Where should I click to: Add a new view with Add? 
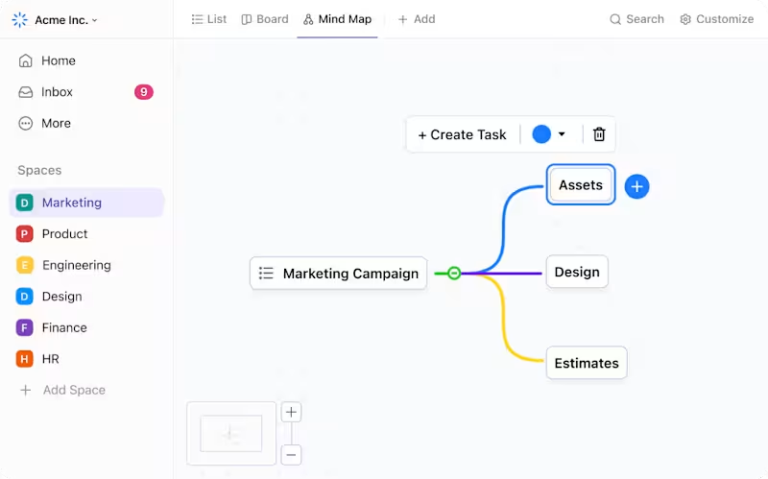(x=416, y=19)
